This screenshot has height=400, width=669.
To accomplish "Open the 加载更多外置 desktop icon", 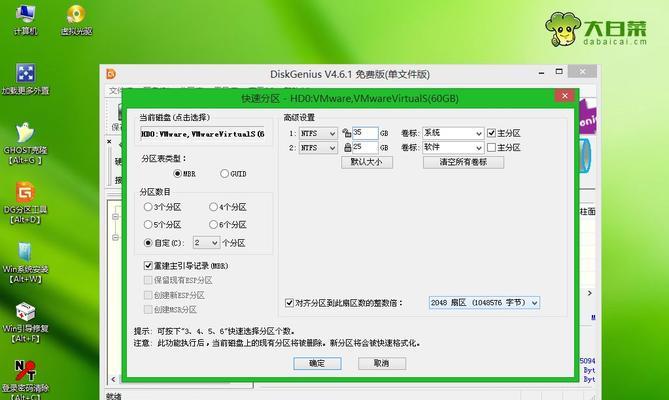I will point(26,79).
